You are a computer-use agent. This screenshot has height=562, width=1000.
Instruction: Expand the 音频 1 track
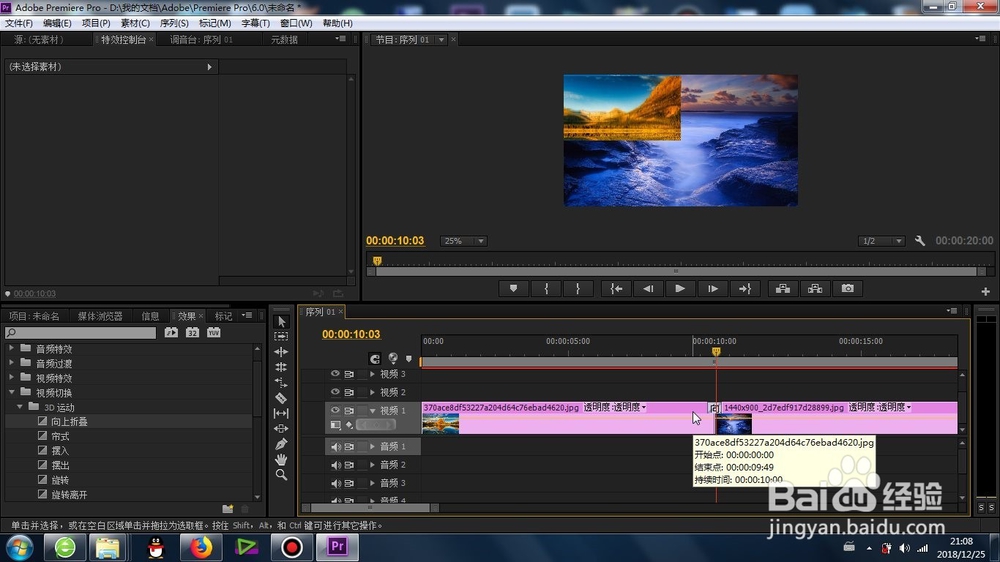click(372, 447)
